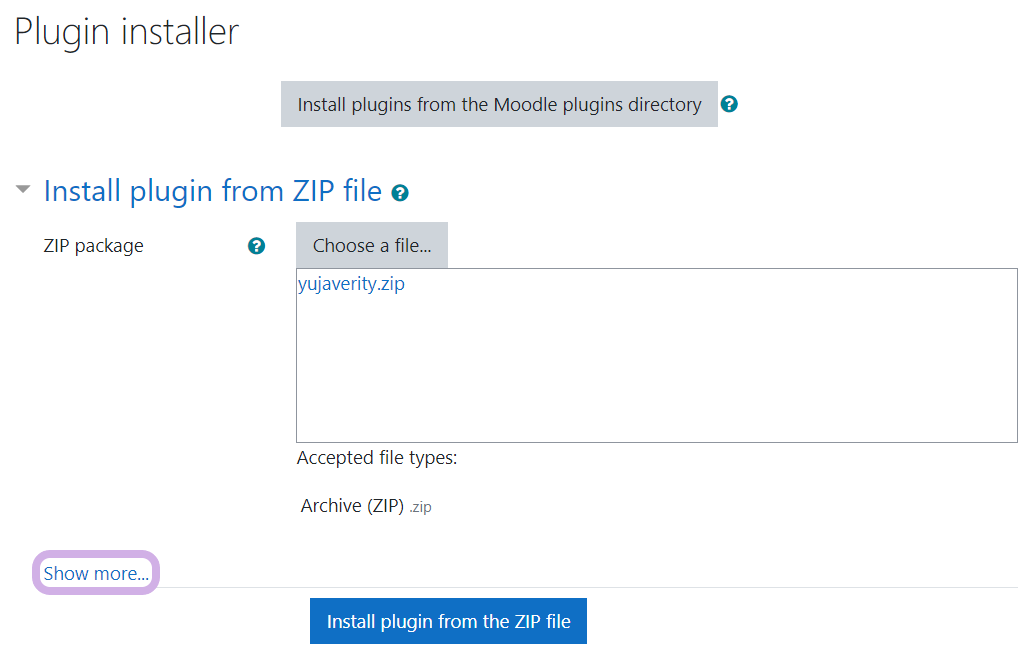Click the 'Archive (ZIP)' file type text
This screenshot has height=662, width=1030.
(x=352, y=506)
